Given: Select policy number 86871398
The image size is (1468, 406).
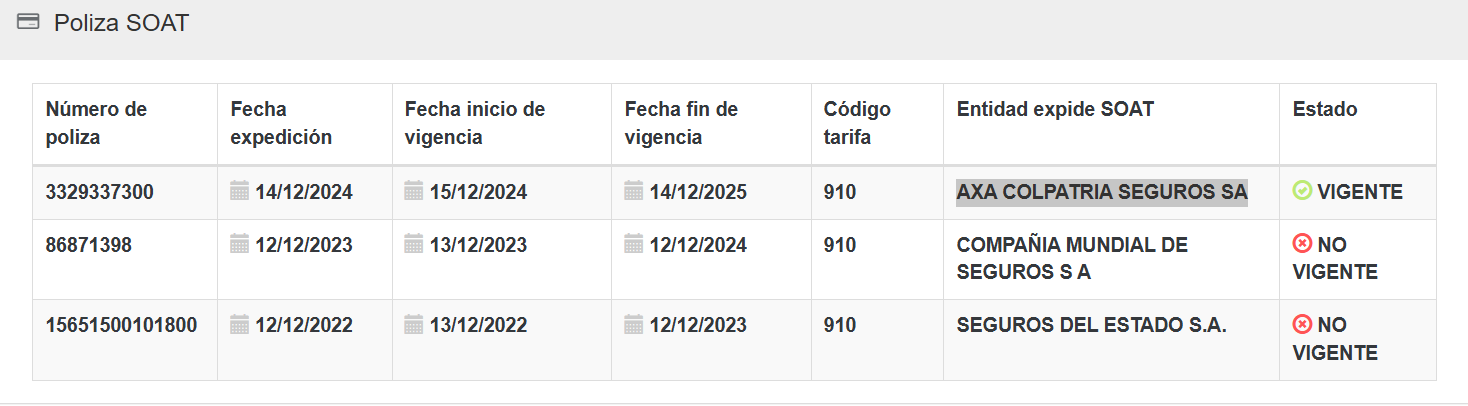Looking at the screenshot, I should 88,245.
